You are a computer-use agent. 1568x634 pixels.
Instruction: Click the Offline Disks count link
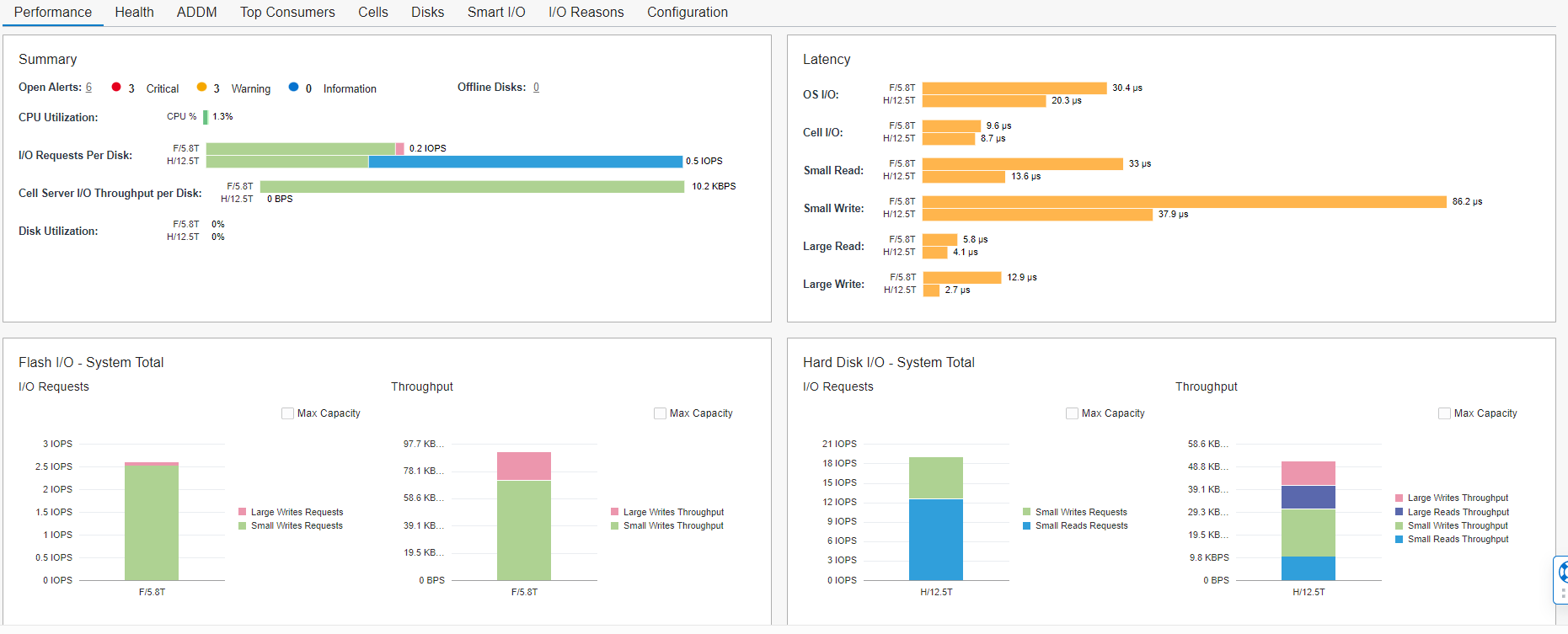point(536,88)
